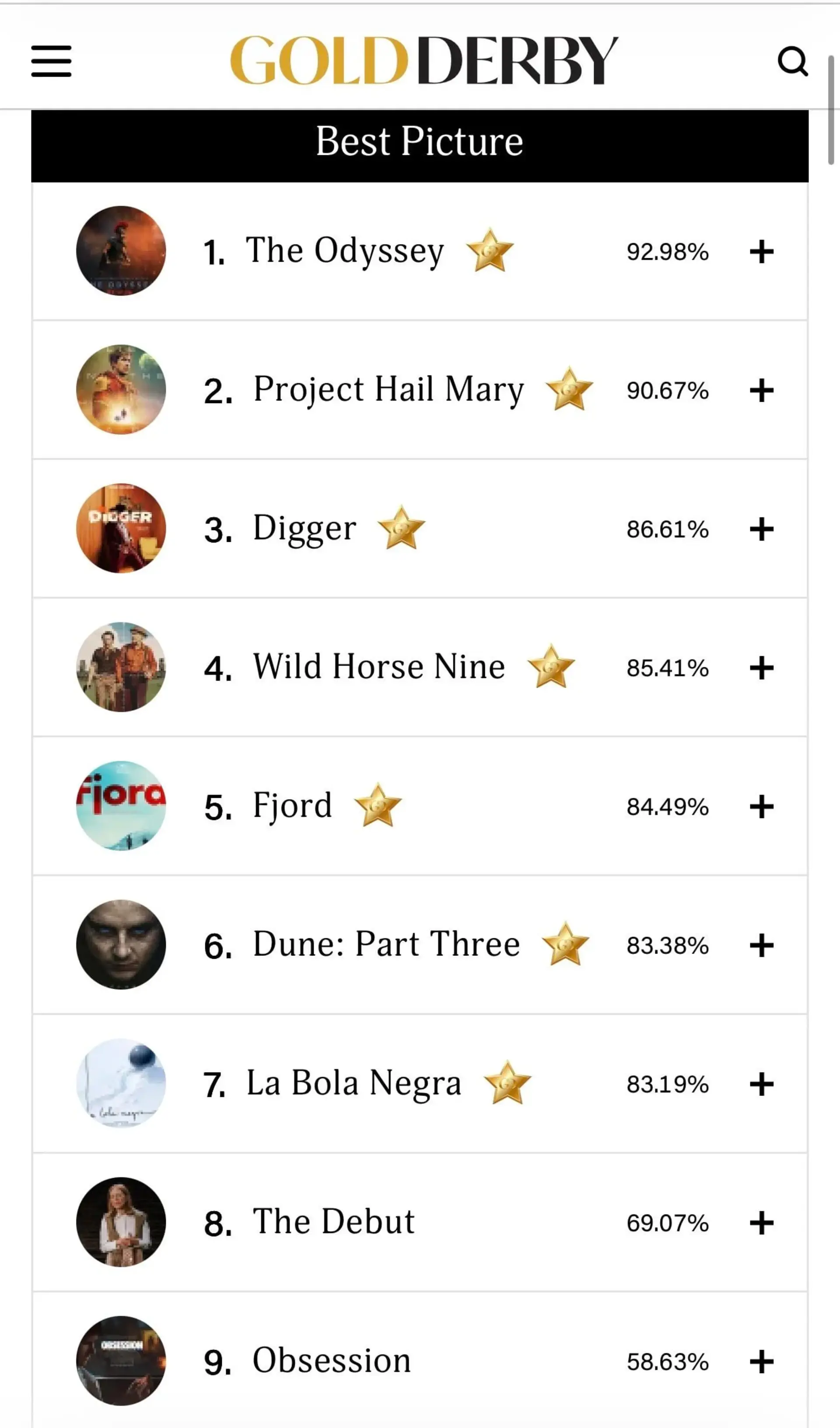Screen dimensions: 840x1428
Task: Click the gold star next to Digger
Action: coord(401,527)
